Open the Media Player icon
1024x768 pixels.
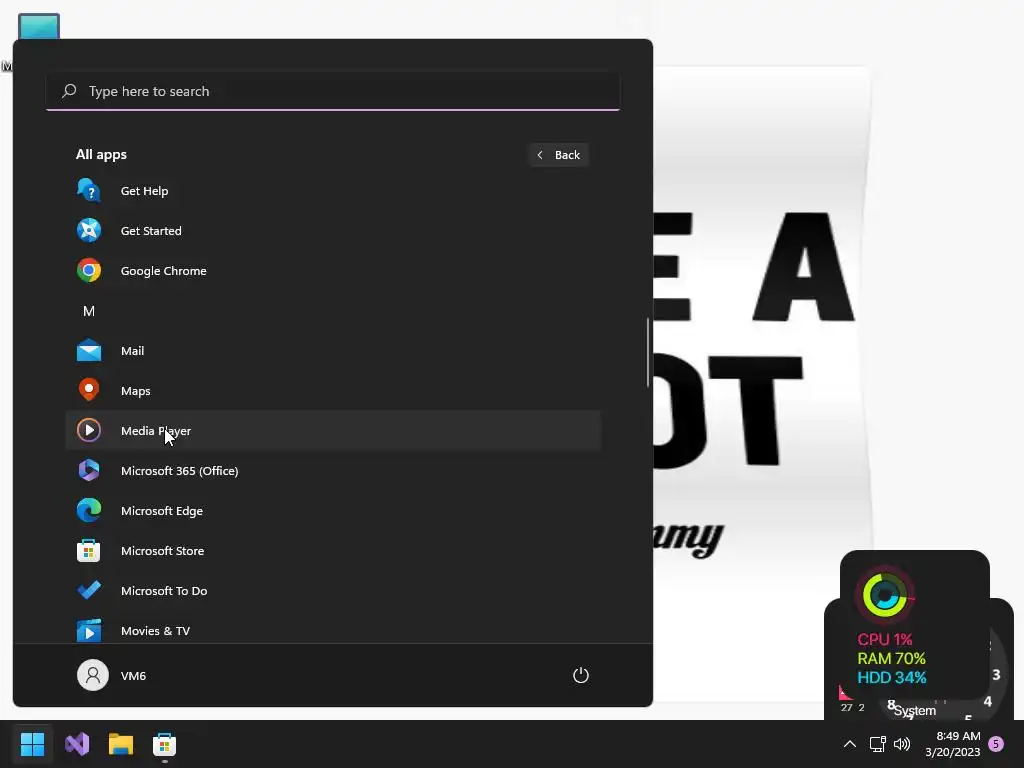[89, 430]
